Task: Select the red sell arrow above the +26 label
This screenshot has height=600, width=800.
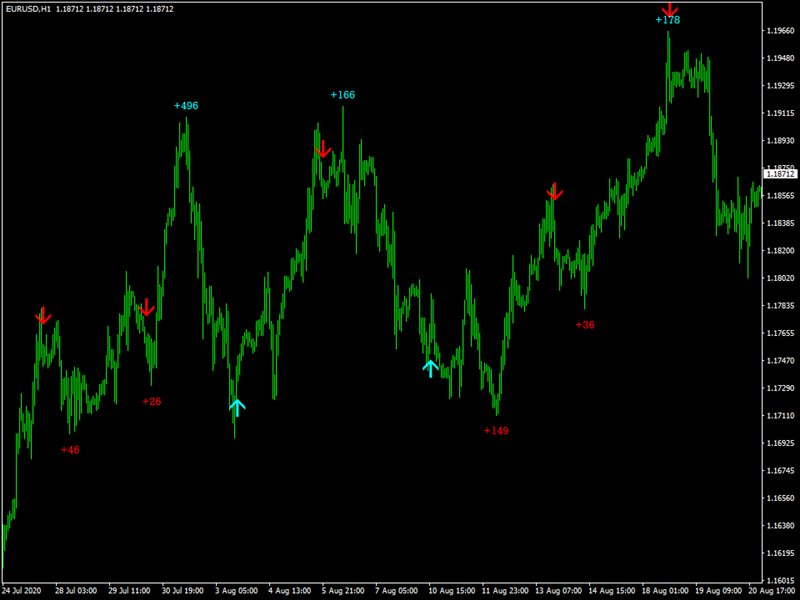Action: pos(146,307)
